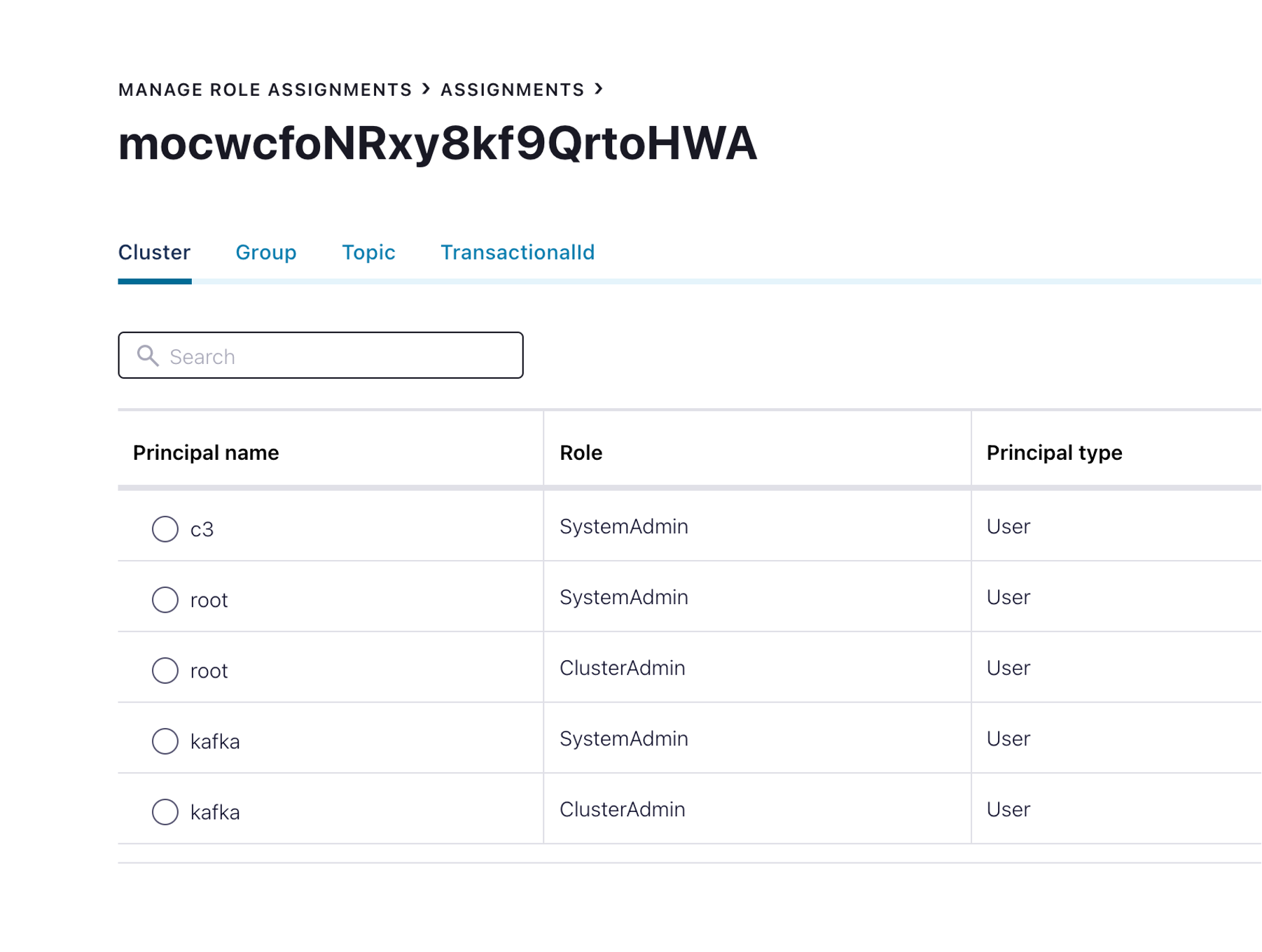
Task: Click the Principal name column header
Action: (206, 453)
